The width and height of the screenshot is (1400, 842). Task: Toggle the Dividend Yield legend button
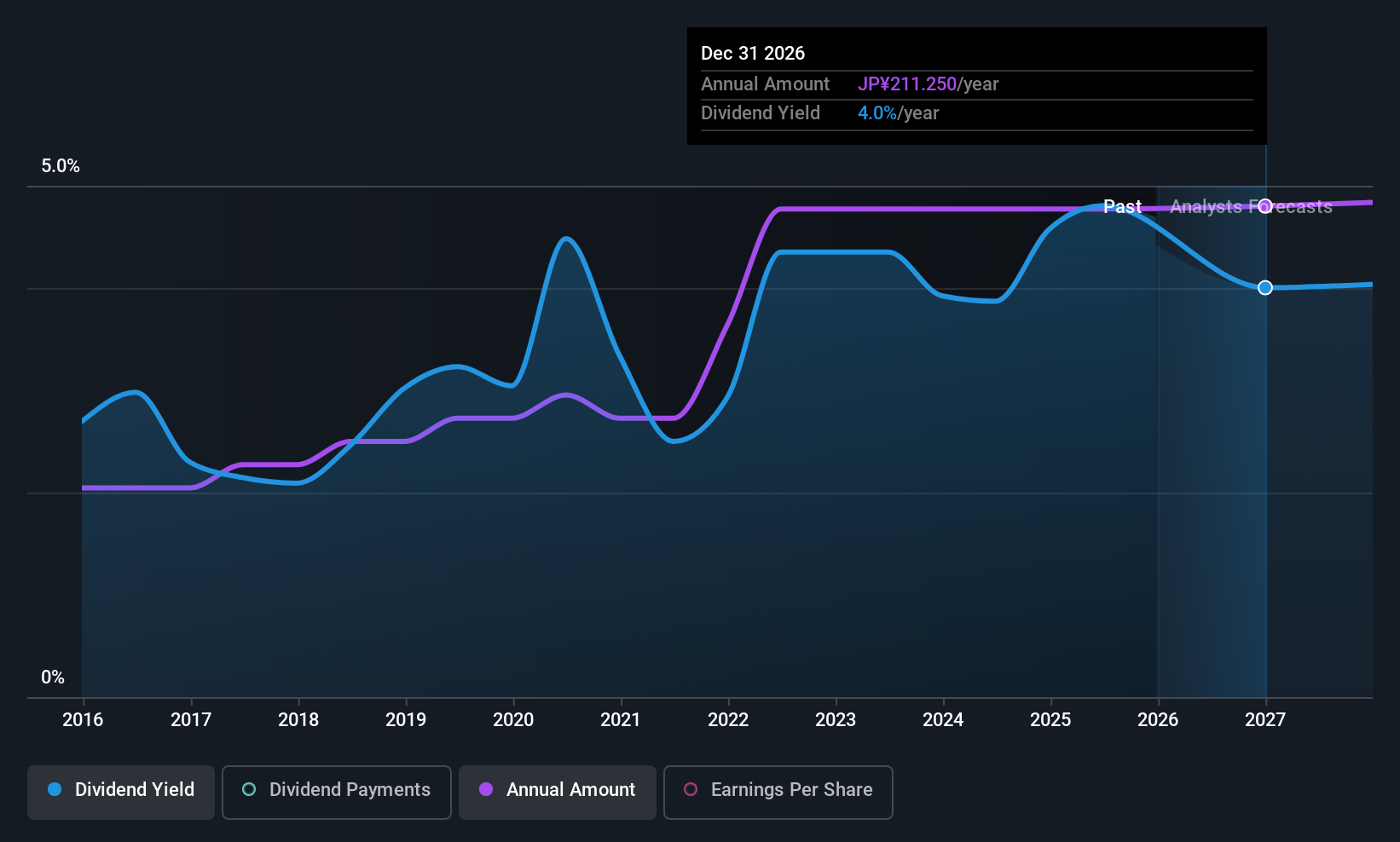(x=121, y=793)
